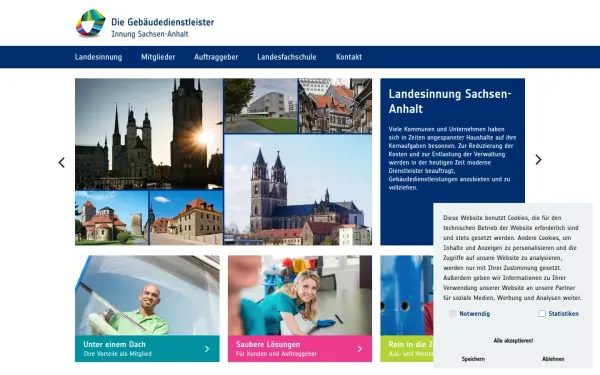Click the window cleaner man photo
Viewport: 600px width, 375px height.
click(147, 295)
